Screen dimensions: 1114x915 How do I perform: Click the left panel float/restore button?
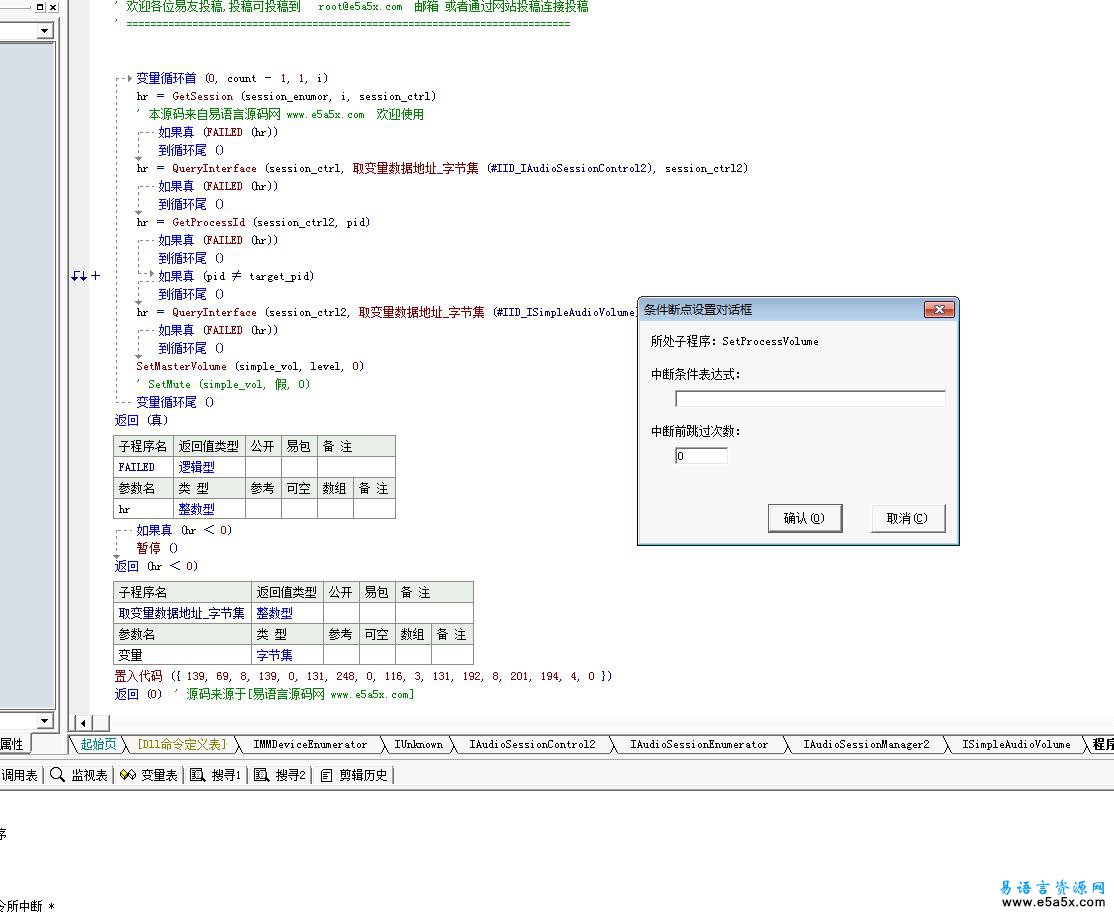coord(40,6)
